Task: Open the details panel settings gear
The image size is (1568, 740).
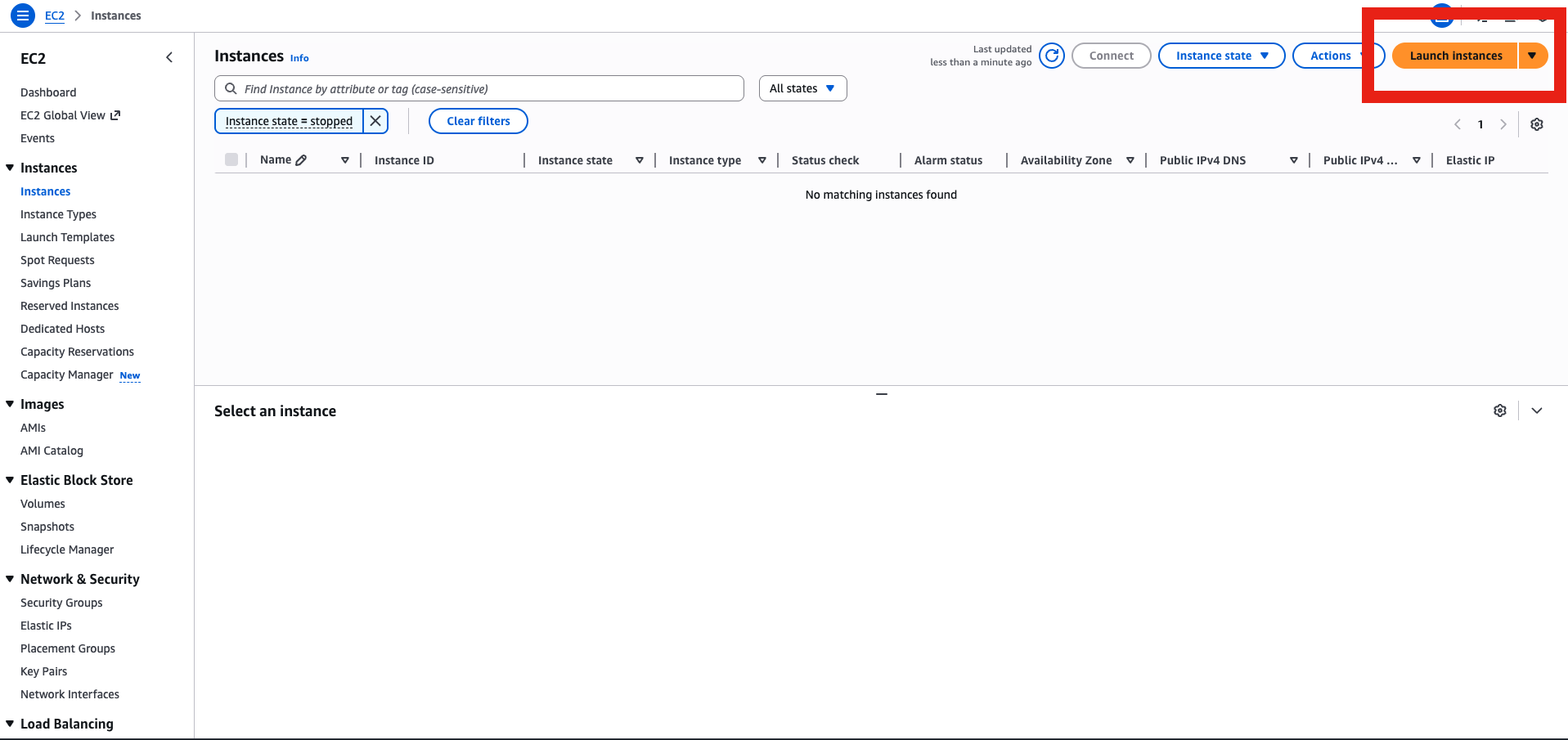Action: (1500, 410)
